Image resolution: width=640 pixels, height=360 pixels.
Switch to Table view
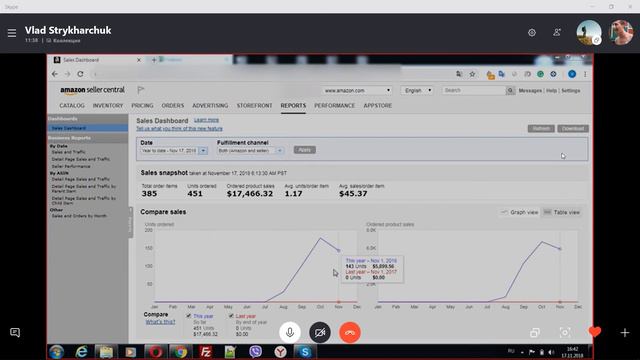[x=562, y=212]
